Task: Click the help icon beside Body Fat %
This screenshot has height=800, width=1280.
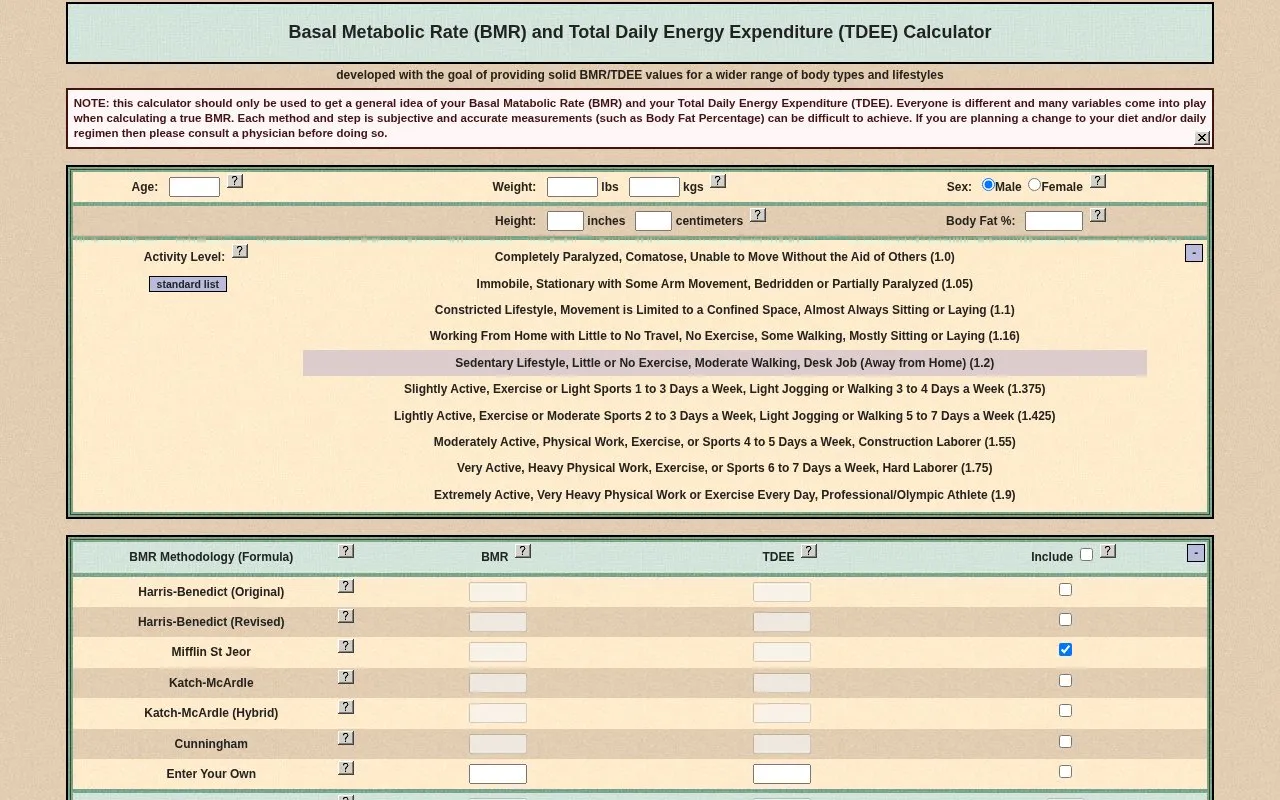Action: coord(1098,215)
